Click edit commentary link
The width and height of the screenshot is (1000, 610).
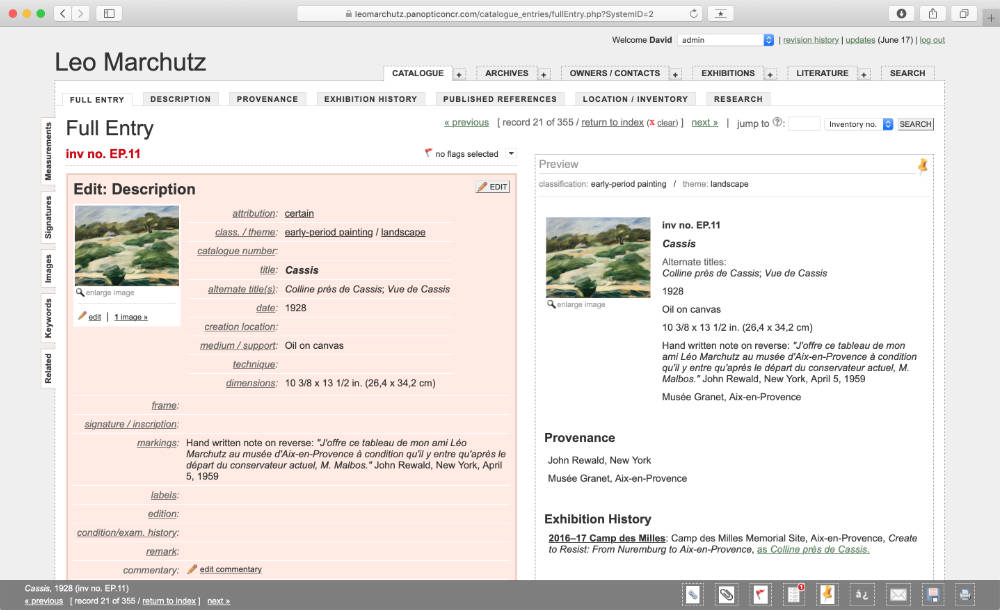point(230,569)
